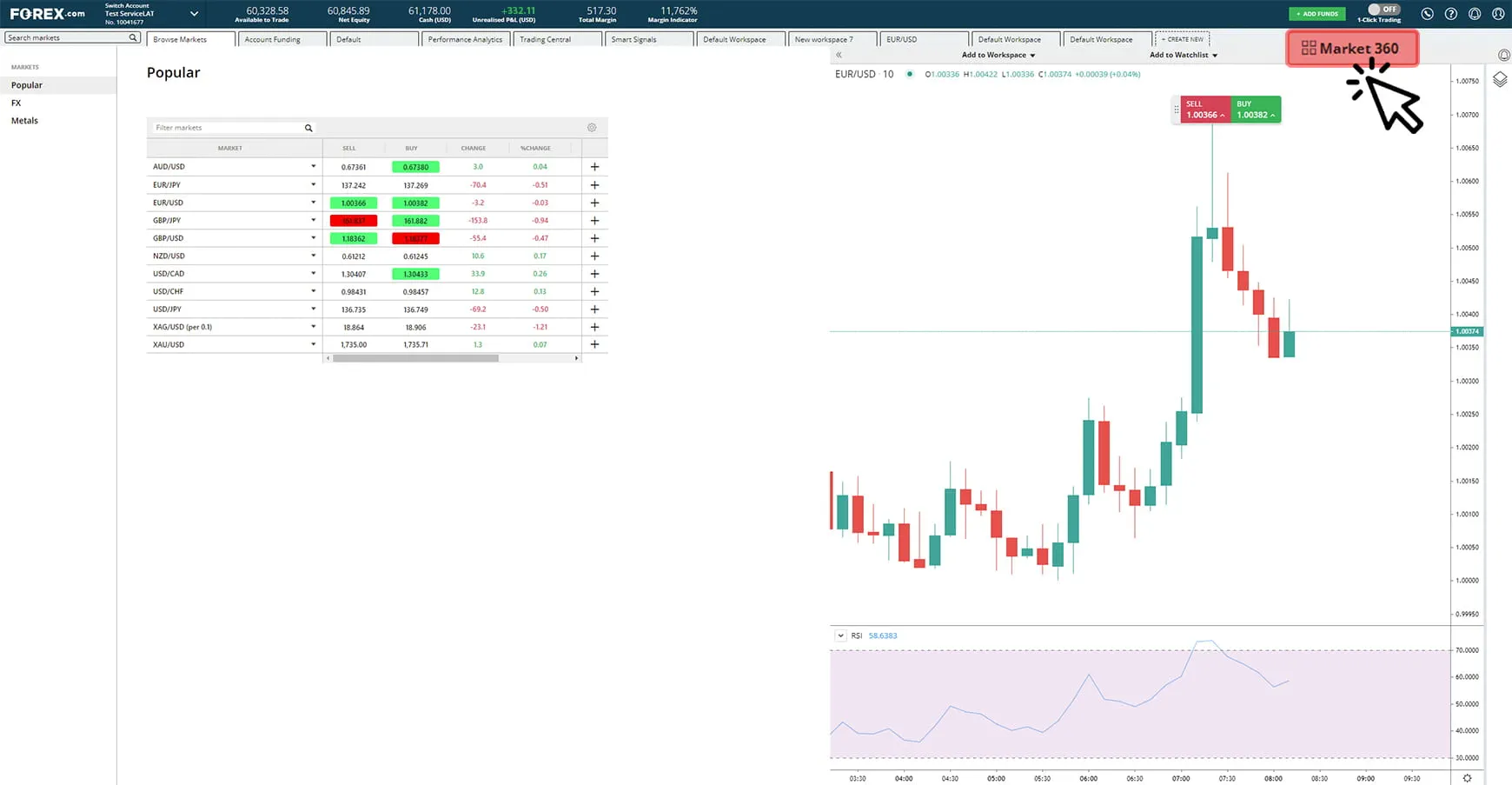
Task: Open the chart layers icon on right edge
Action: (x=1499, y=79)
